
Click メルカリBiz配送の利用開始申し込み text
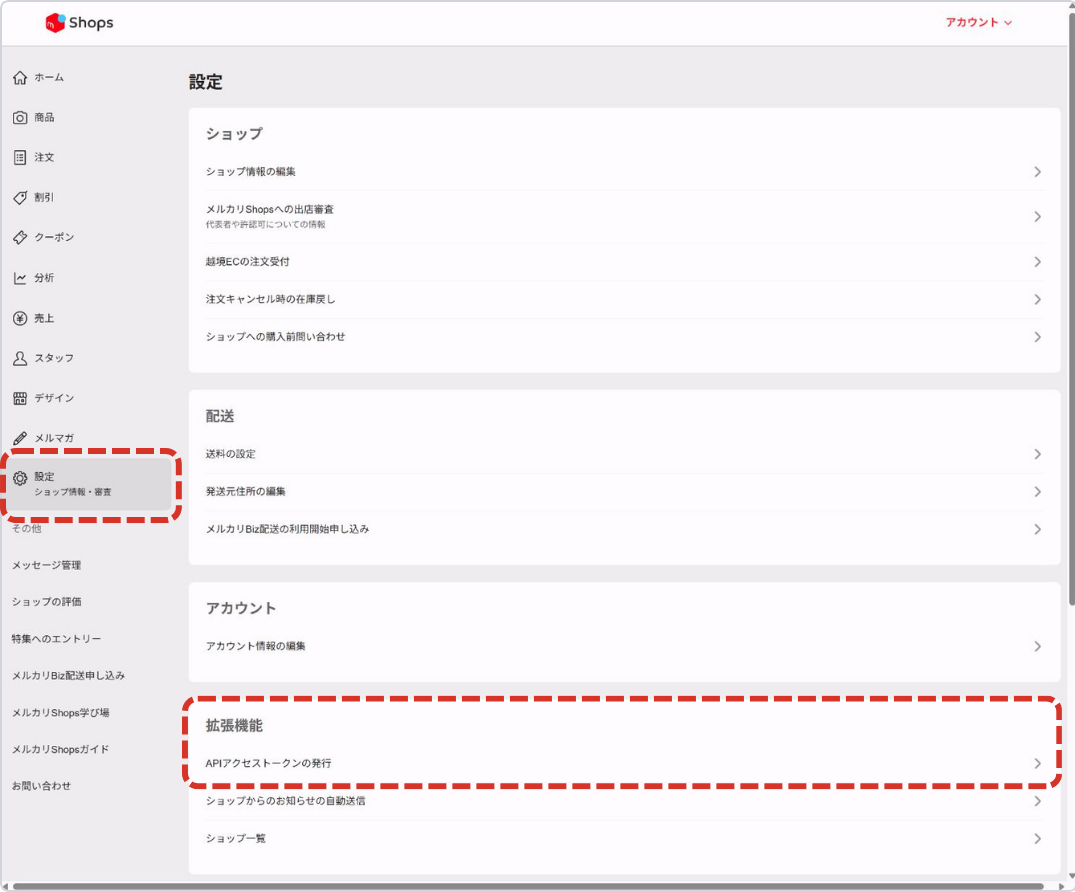[287, 529]
